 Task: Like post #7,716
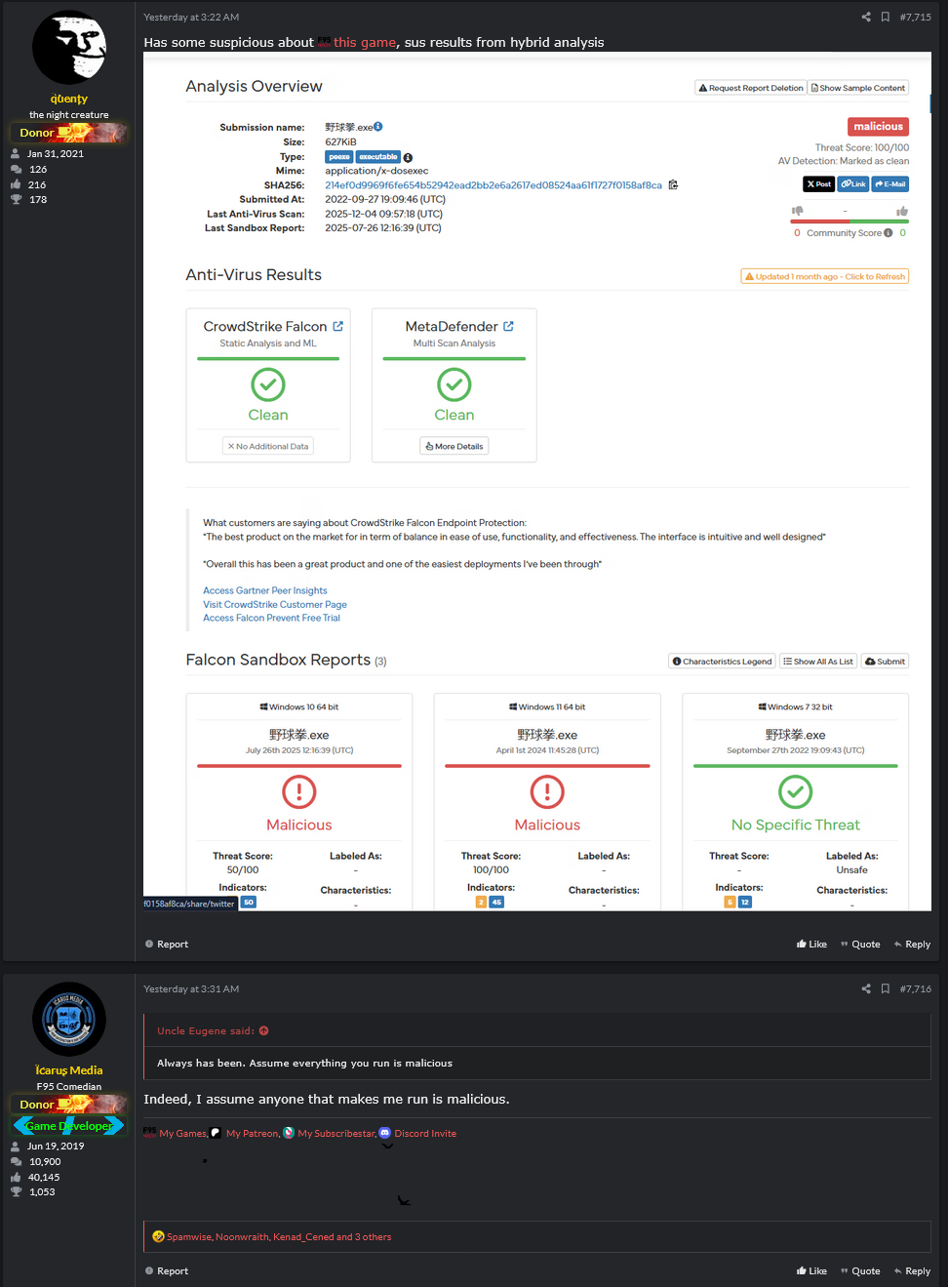[x=811, y=1270]
